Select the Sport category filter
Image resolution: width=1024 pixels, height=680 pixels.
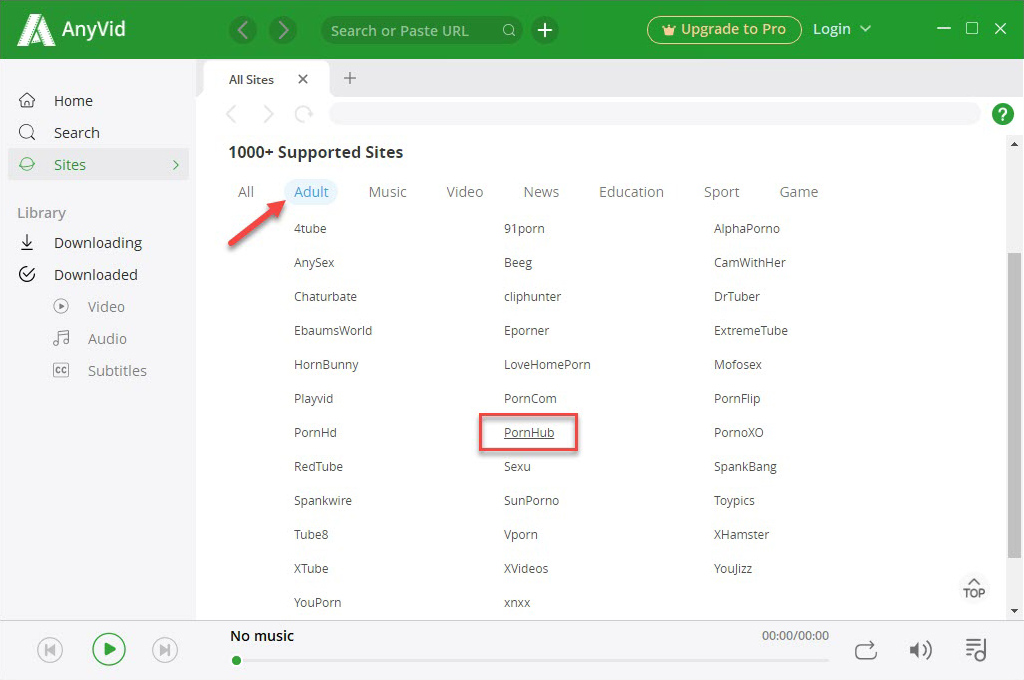(721, 192)
